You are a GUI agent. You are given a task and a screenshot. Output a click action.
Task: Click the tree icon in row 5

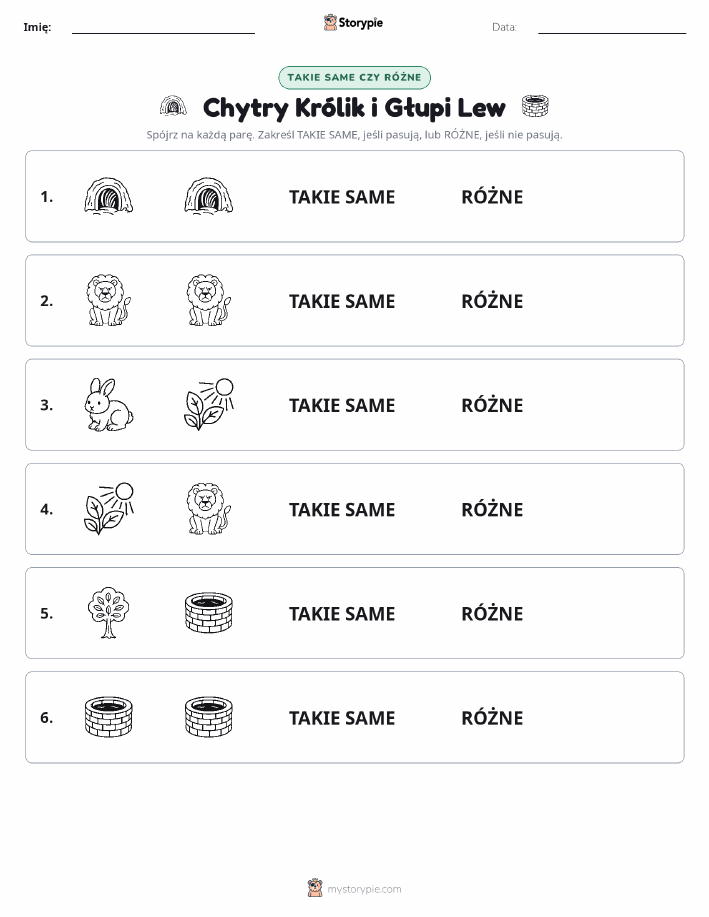pyautogui.click(x=108, y=613)
